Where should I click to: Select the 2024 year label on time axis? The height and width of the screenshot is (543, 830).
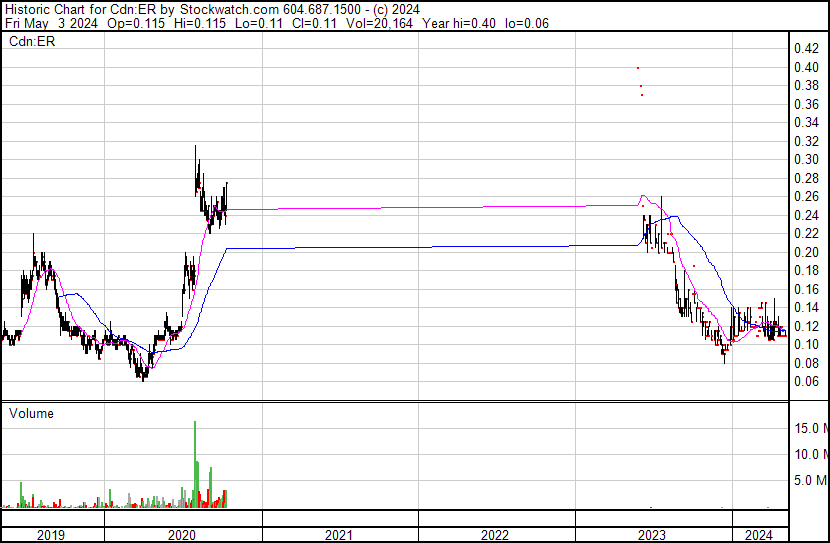[x=759, y=535]
